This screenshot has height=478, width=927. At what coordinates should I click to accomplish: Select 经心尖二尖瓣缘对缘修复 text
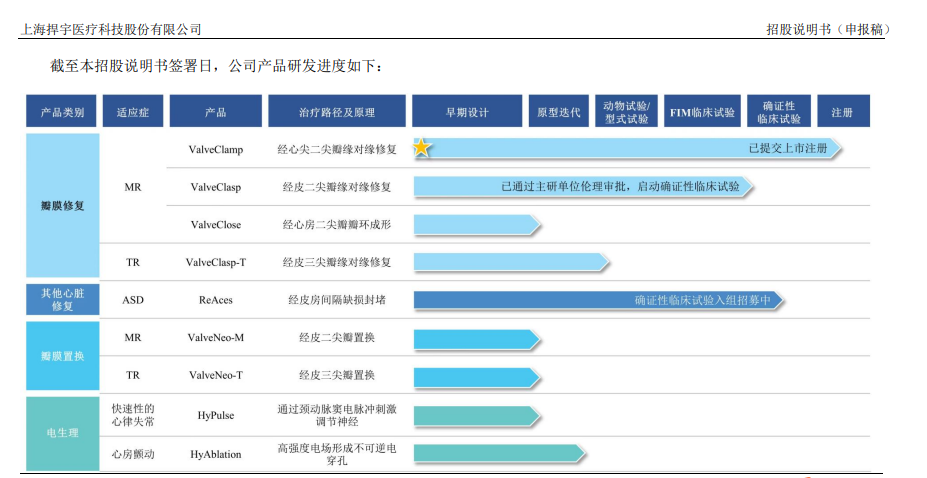point(336,149)
